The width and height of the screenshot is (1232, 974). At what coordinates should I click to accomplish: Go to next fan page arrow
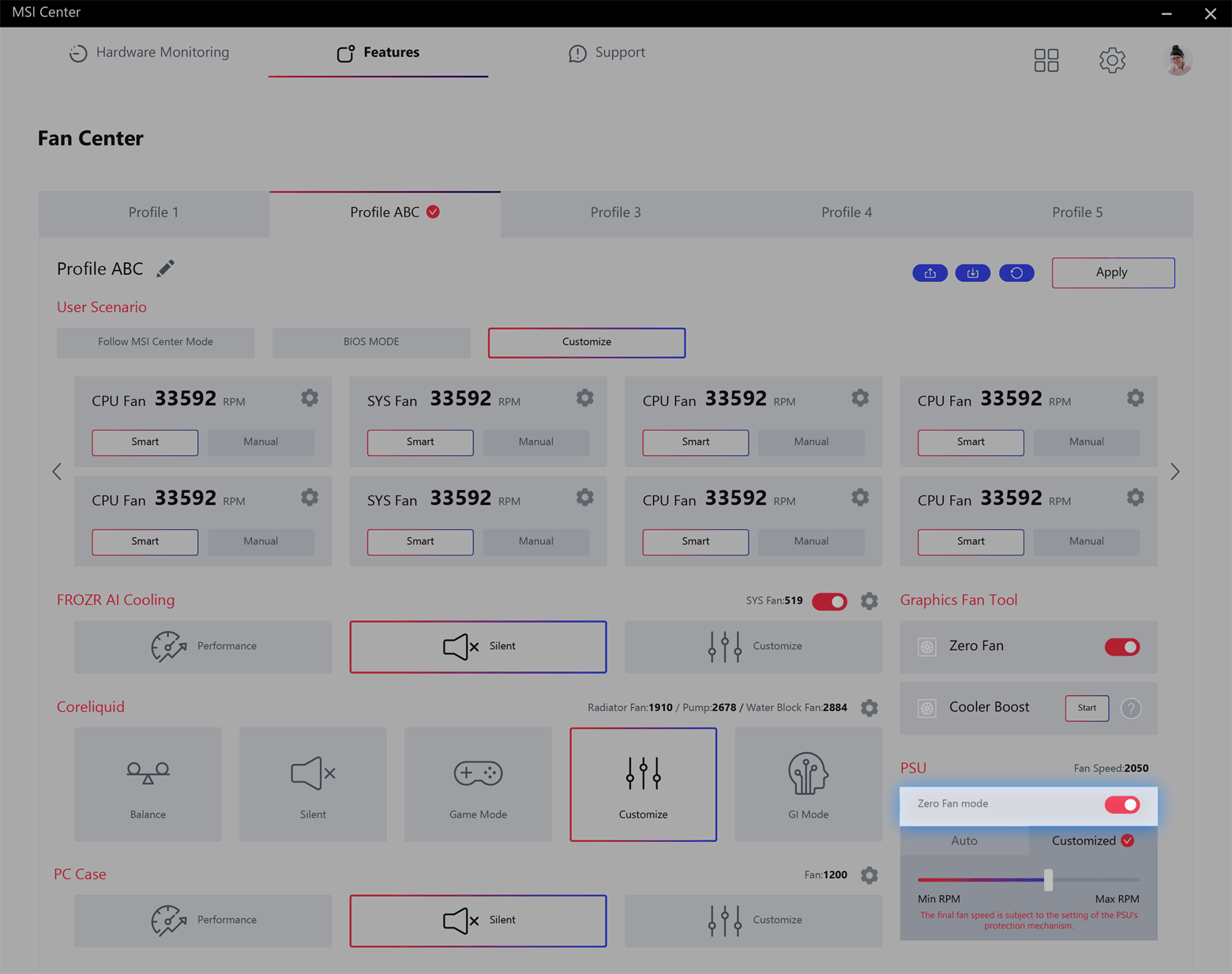[x=1174, y=472]
